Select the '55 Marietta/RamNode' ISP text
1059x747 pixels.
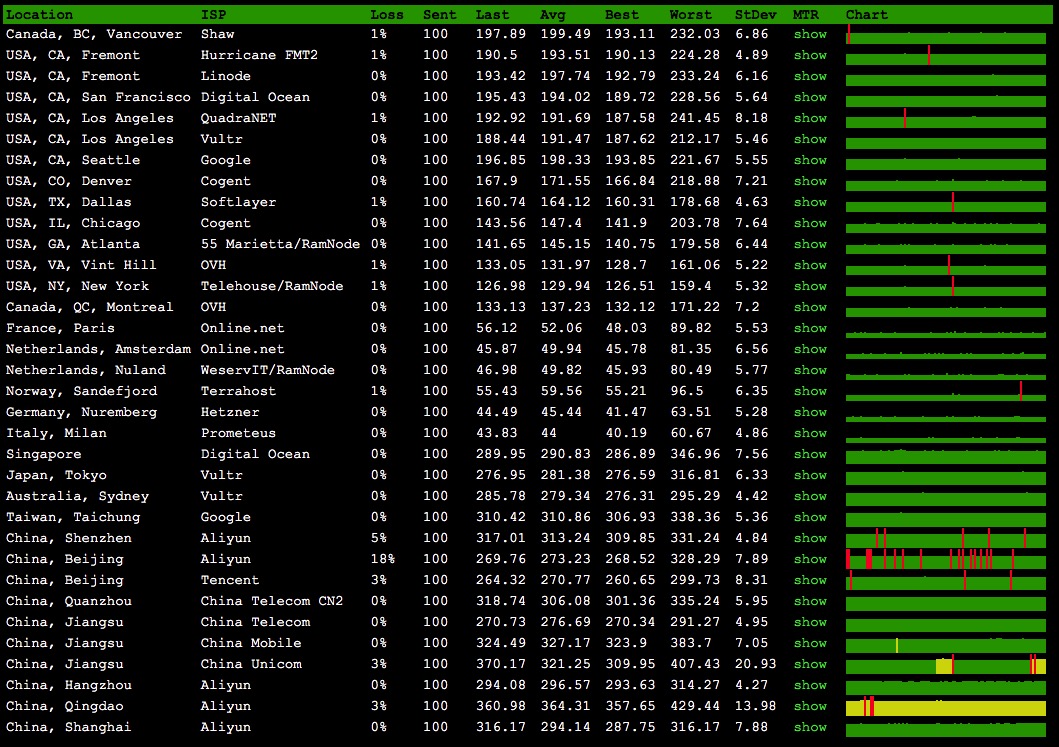(280, 243)
